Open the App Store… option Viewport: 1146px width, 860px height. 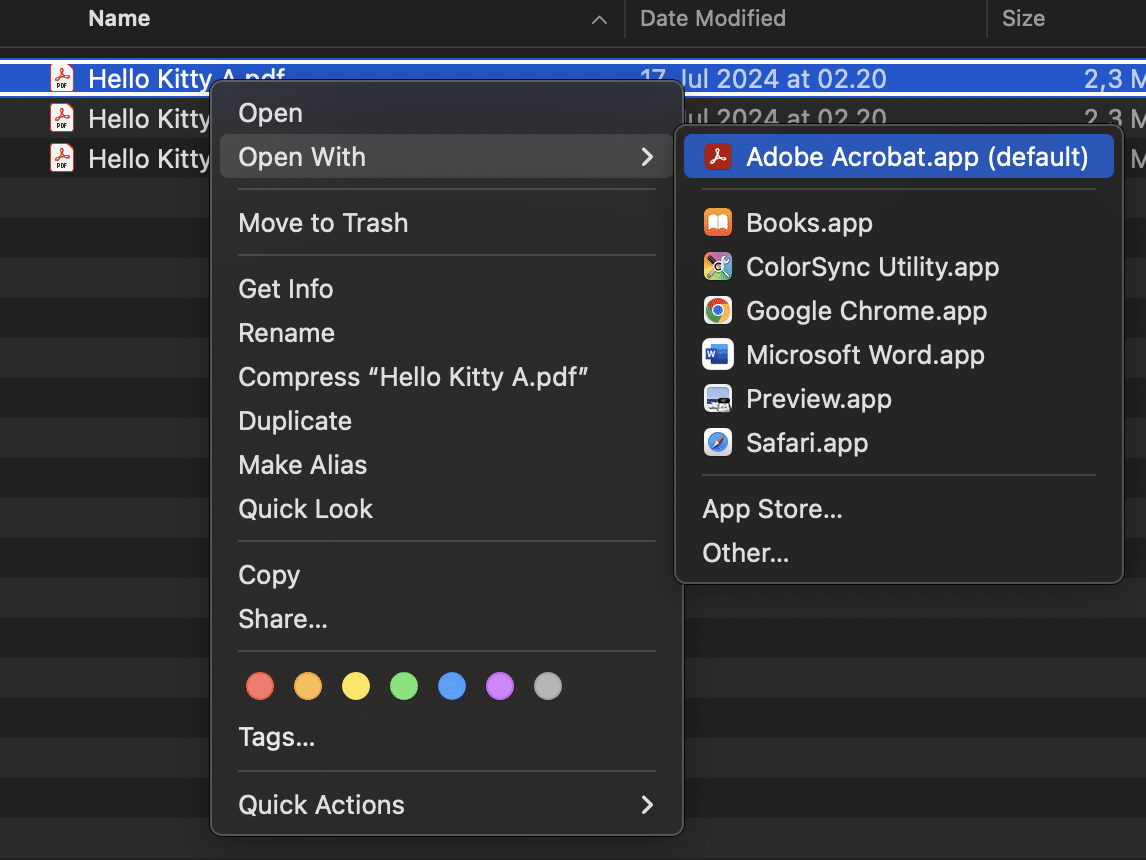[772, 509]
